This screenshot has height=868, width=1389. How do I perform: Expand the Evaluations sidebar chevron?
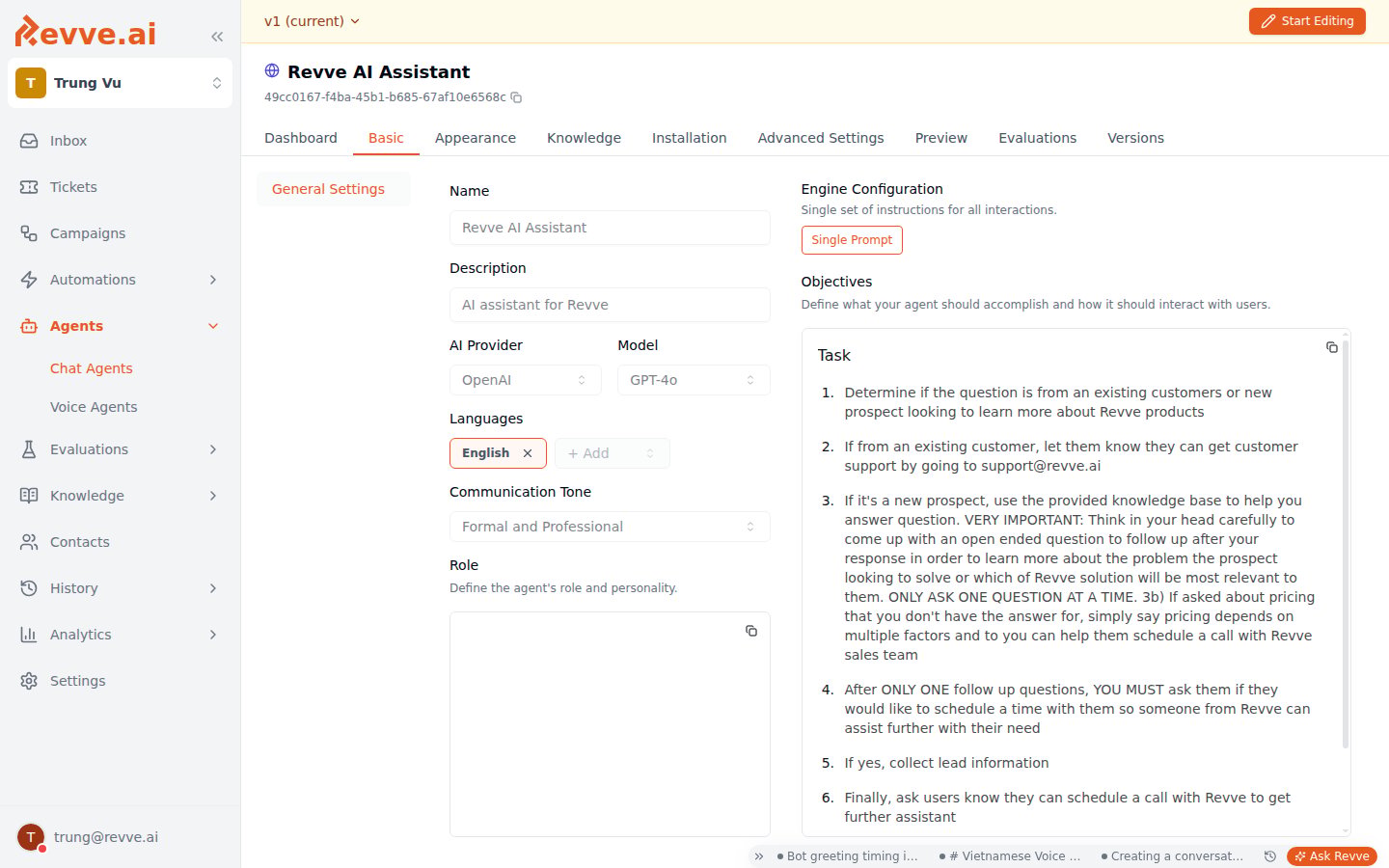(x=213, y=449)
